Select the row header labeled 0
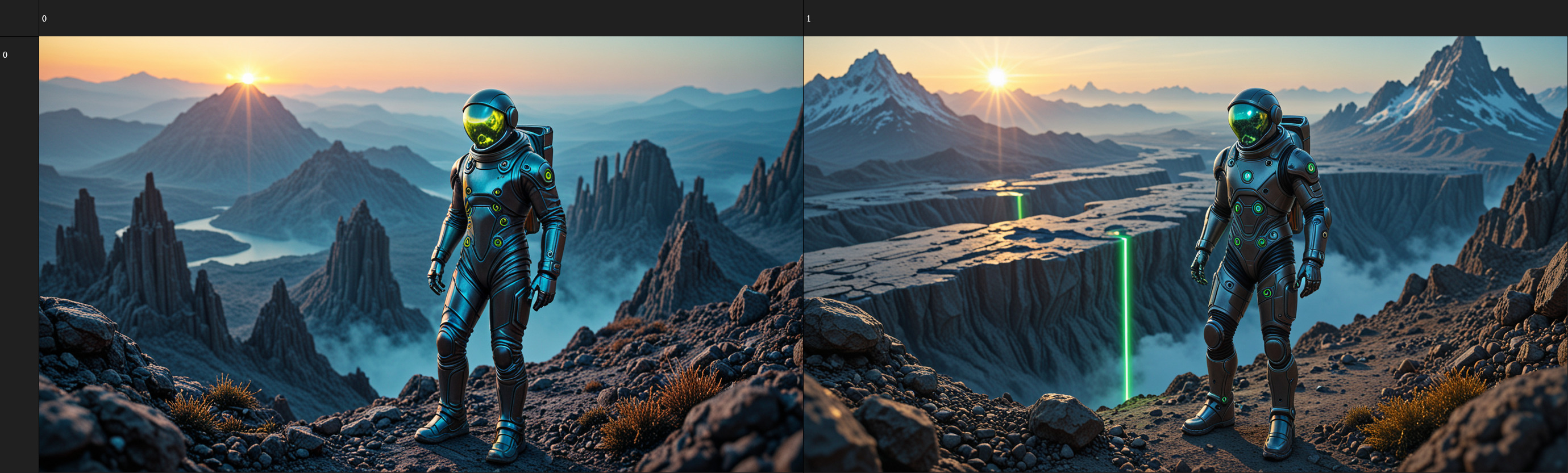 [x=19, y=254]
